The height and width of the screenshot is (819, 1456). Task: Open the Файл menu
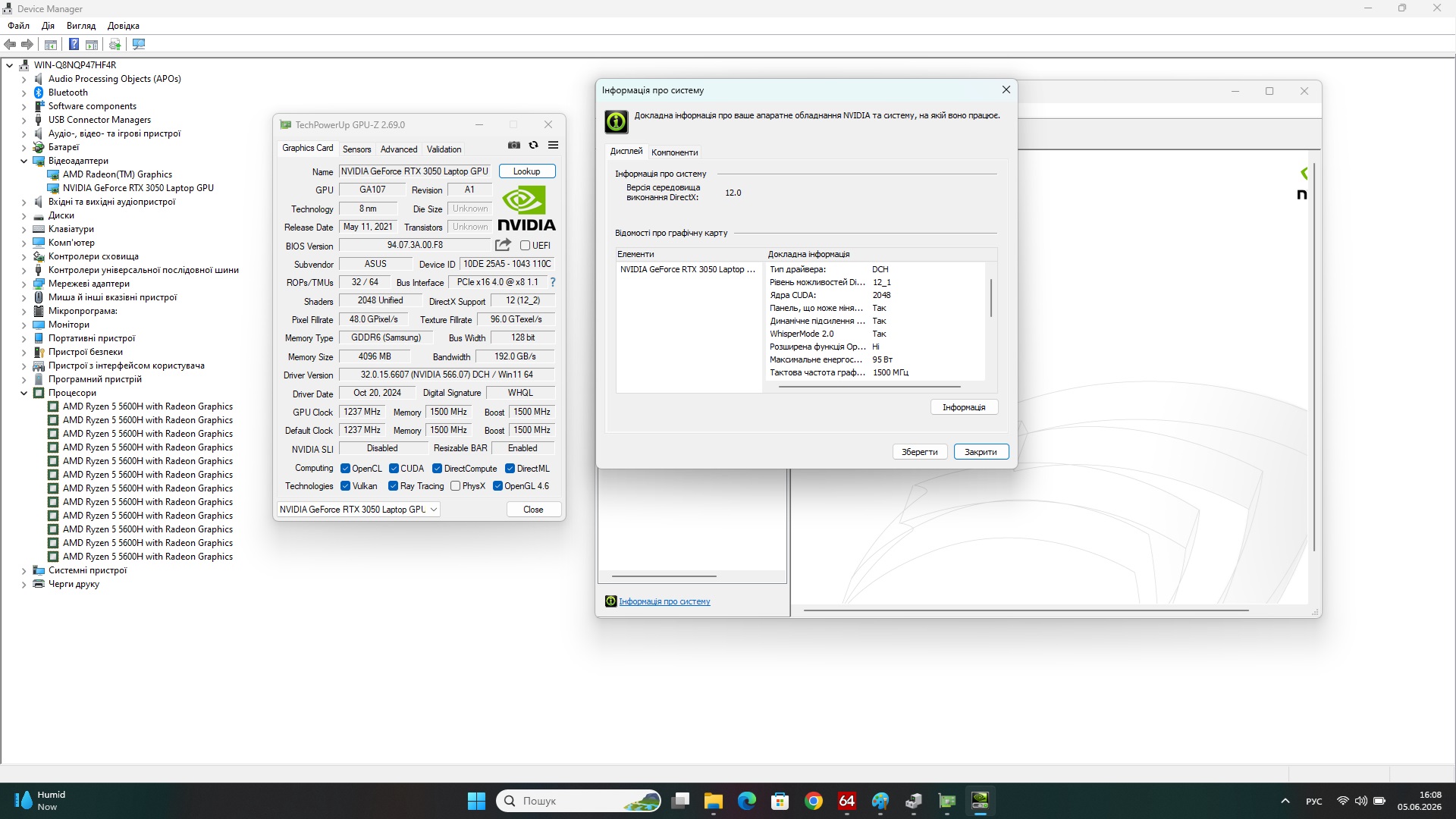point(19,26)
